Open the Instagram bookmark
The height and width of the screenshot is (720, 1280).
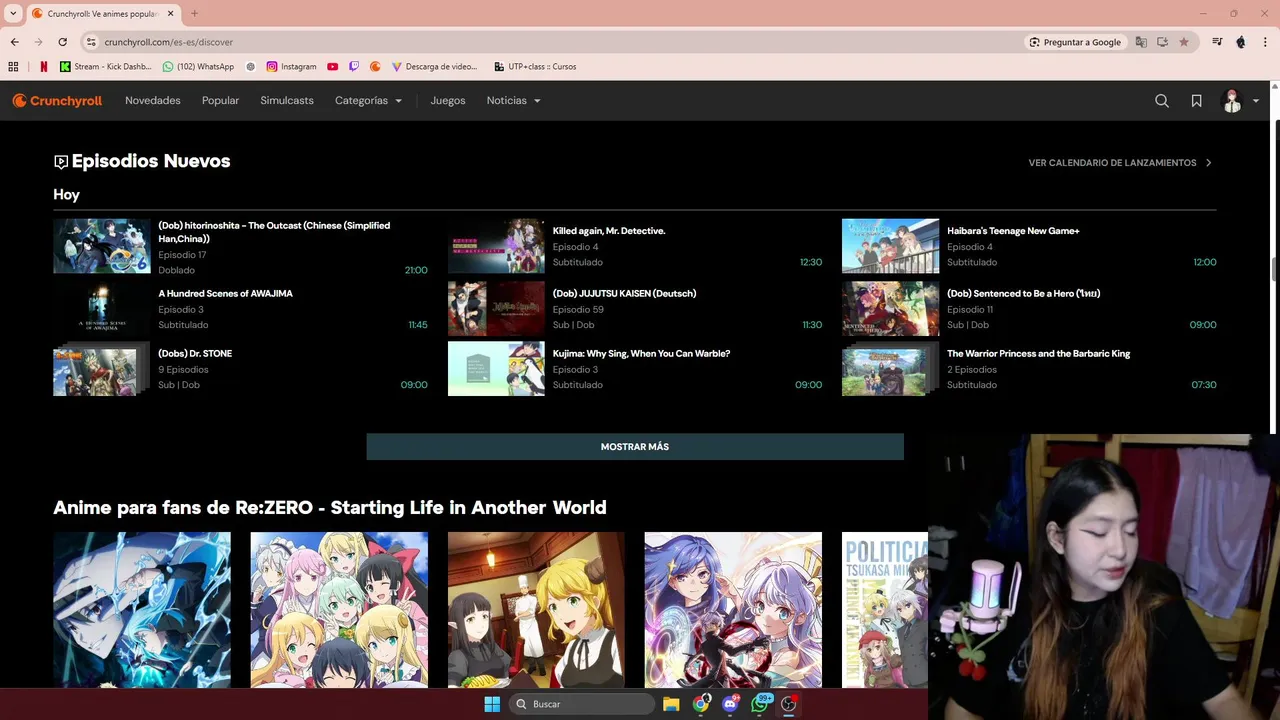[291, 67]
